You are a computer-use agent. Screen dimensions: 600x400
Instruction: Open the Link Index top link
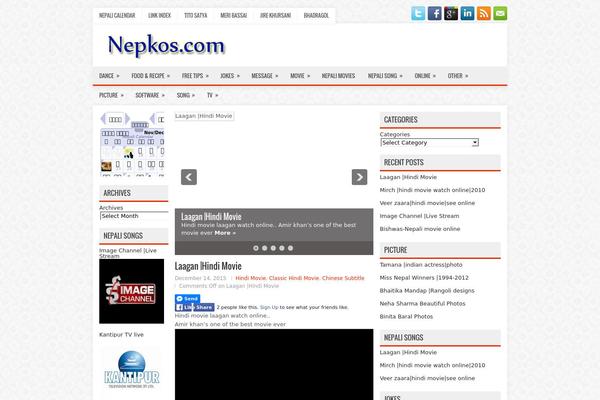click(160, 15)
